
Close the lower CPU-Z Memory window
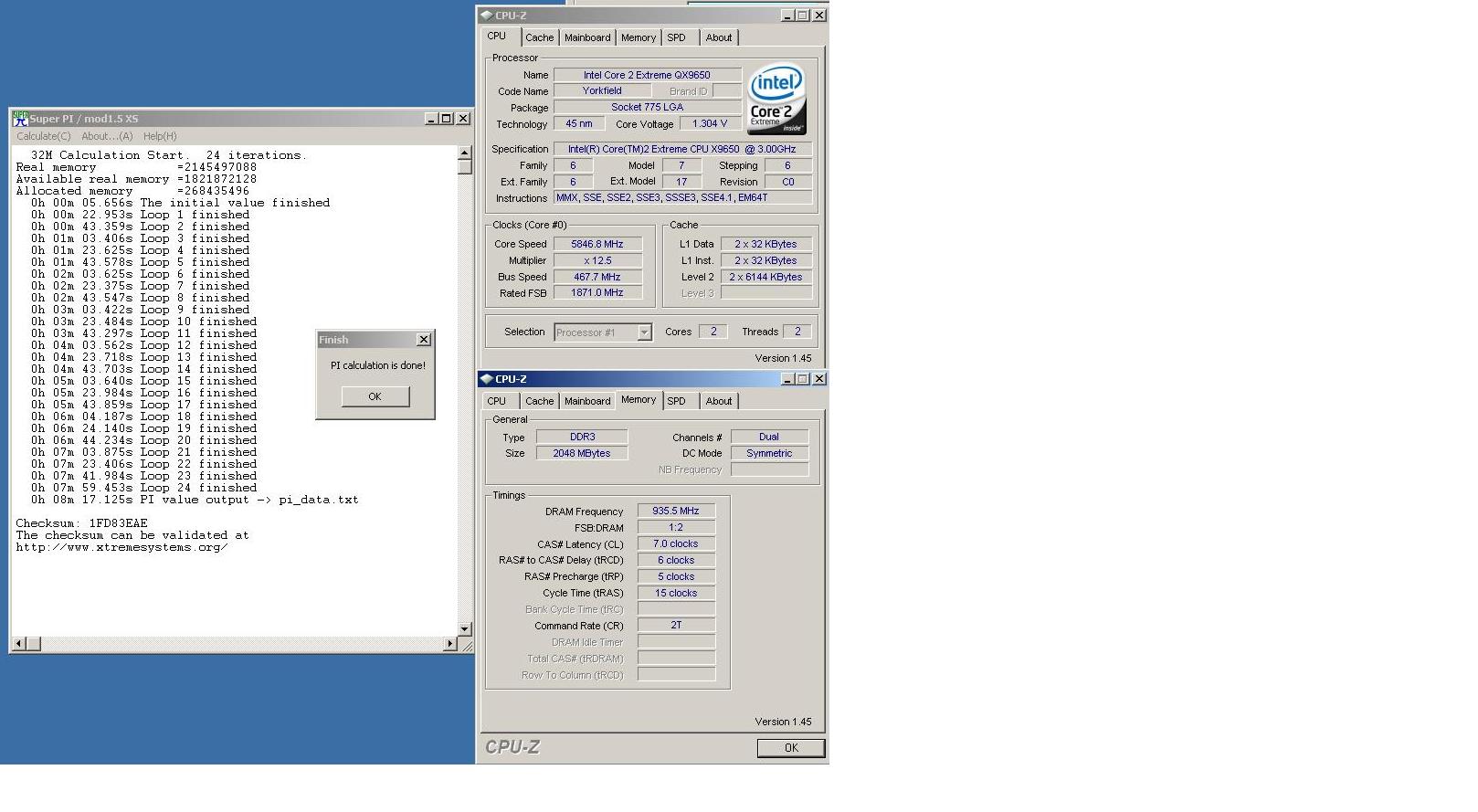(819, 379)
